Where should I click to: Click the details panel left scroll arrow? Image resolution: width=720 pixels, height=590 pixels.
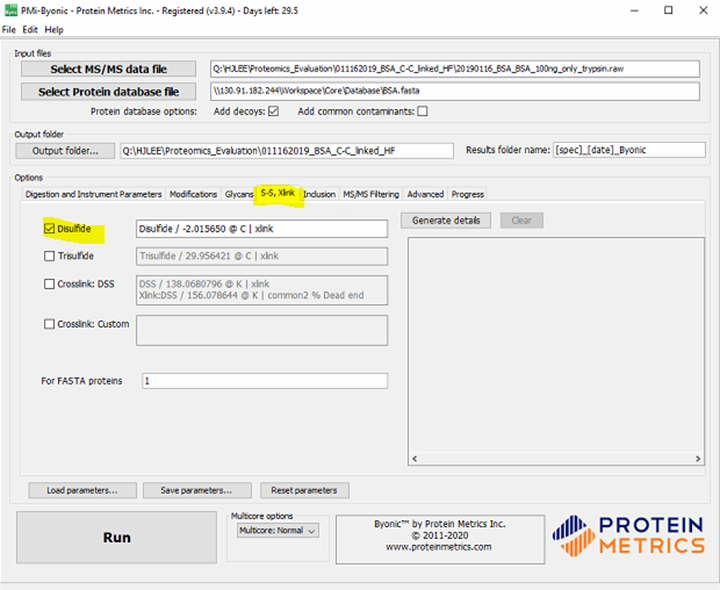pyautogui.click(x=415, y=459)
